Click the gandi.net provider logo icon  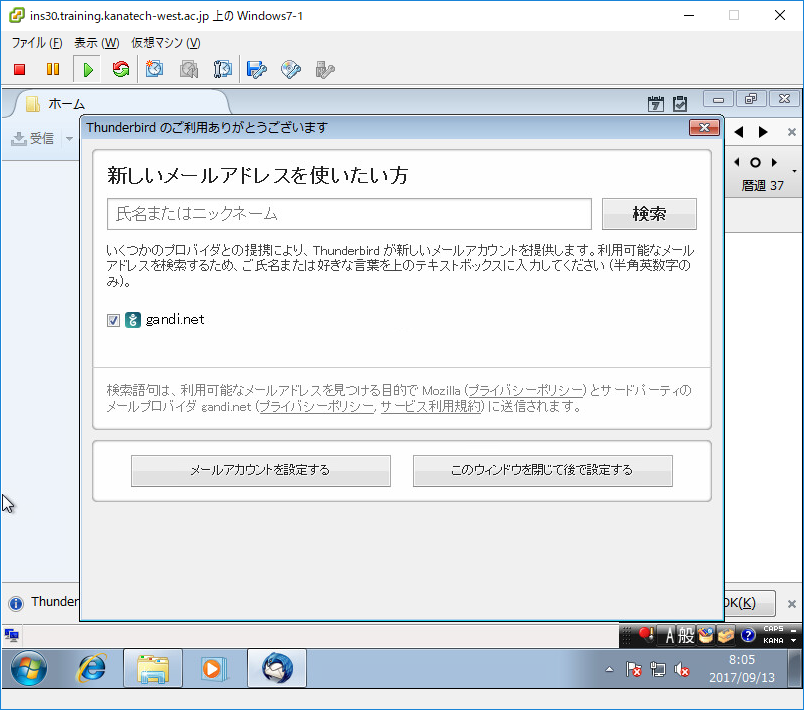click(133, 320)
